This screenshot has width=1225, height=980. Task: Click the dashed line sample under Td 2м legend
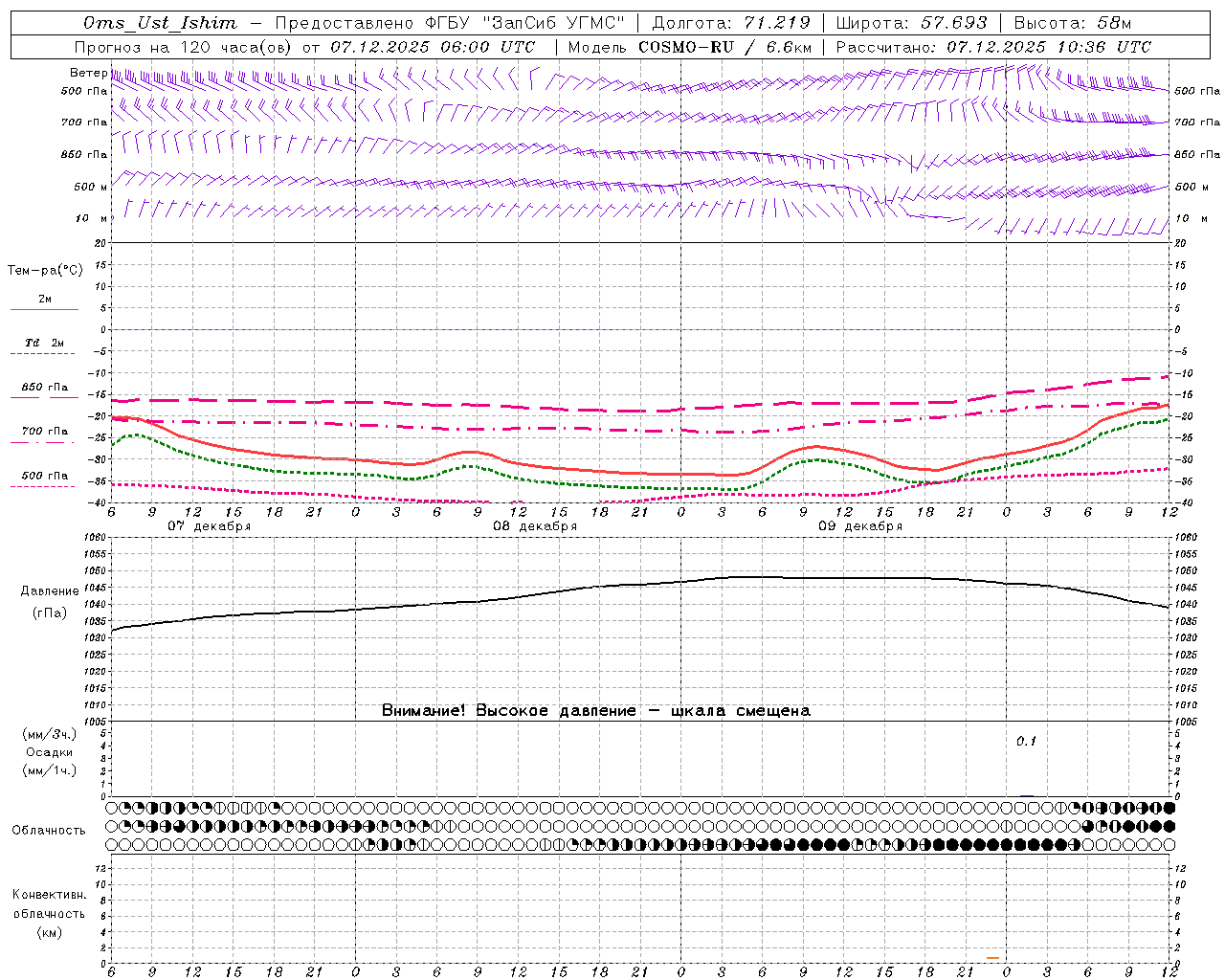[x=44, y=354]
